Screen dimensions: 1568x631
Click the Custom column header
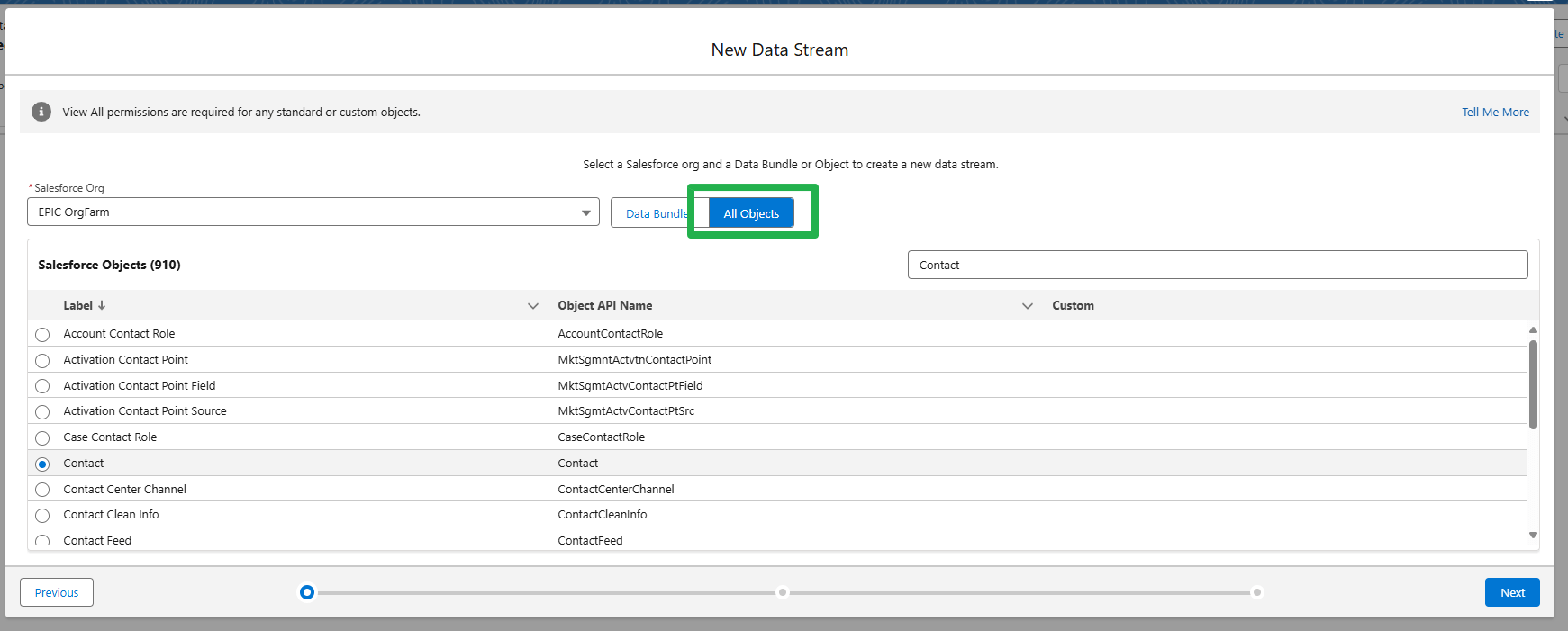(x=1073, y=305)
